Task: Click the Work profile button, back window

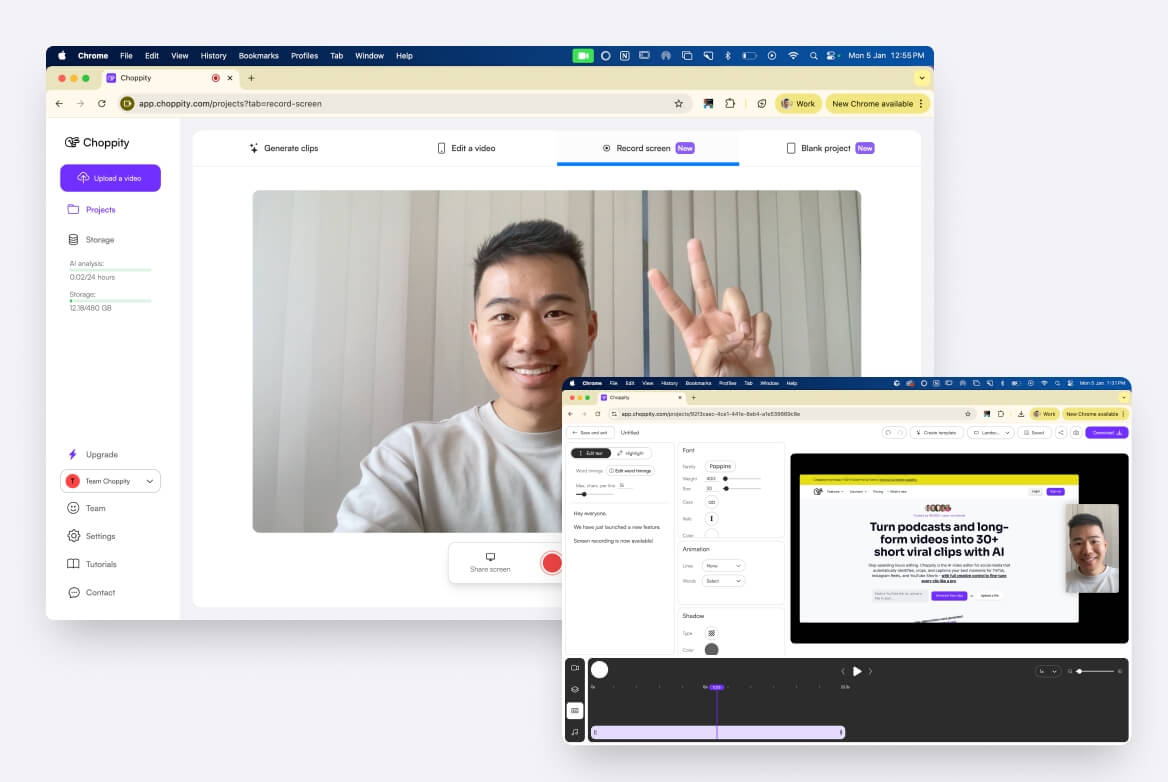Action: coord(798,104)
